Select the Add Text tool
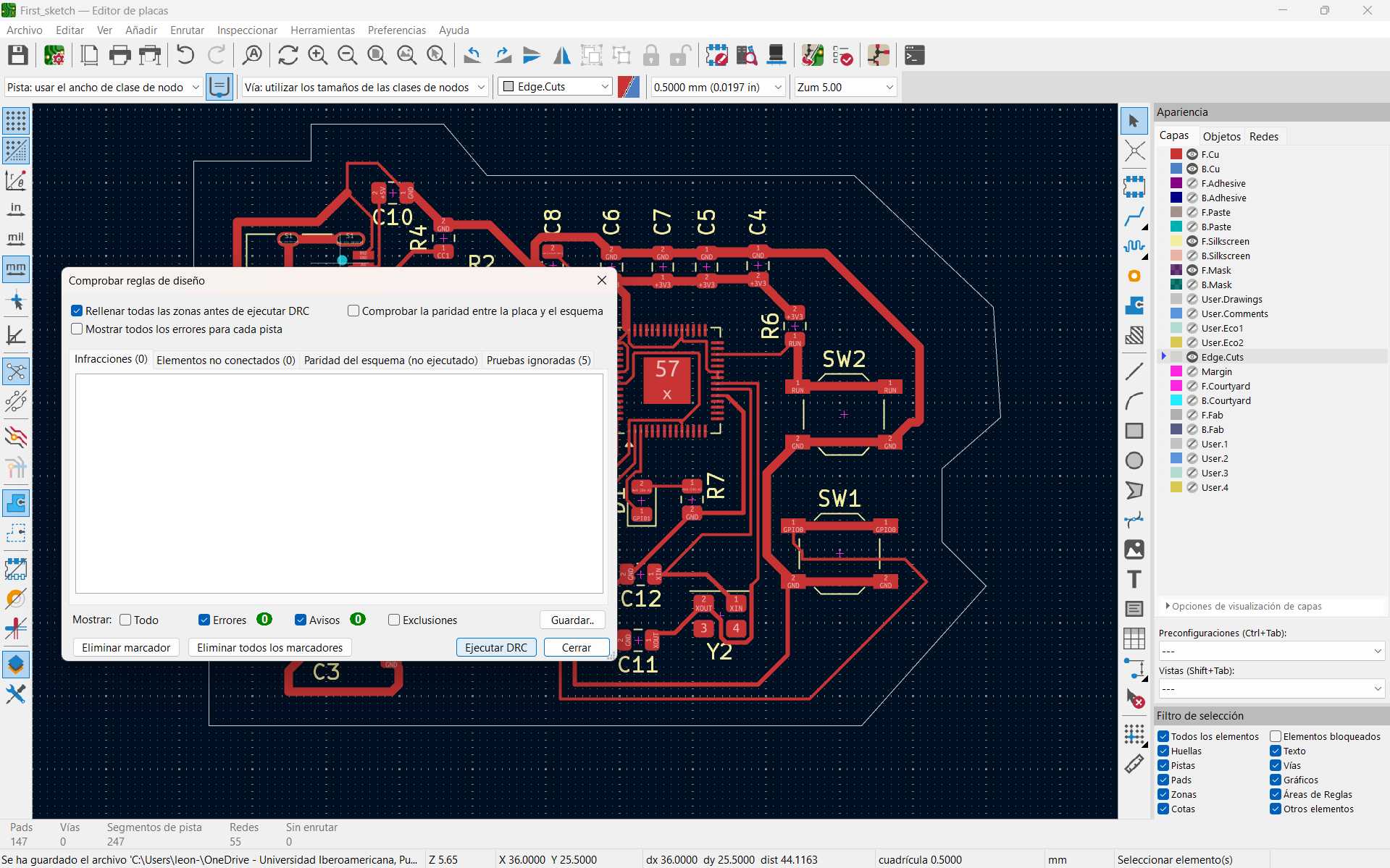Screen dimensions: 1390x868 (1134, 579)
